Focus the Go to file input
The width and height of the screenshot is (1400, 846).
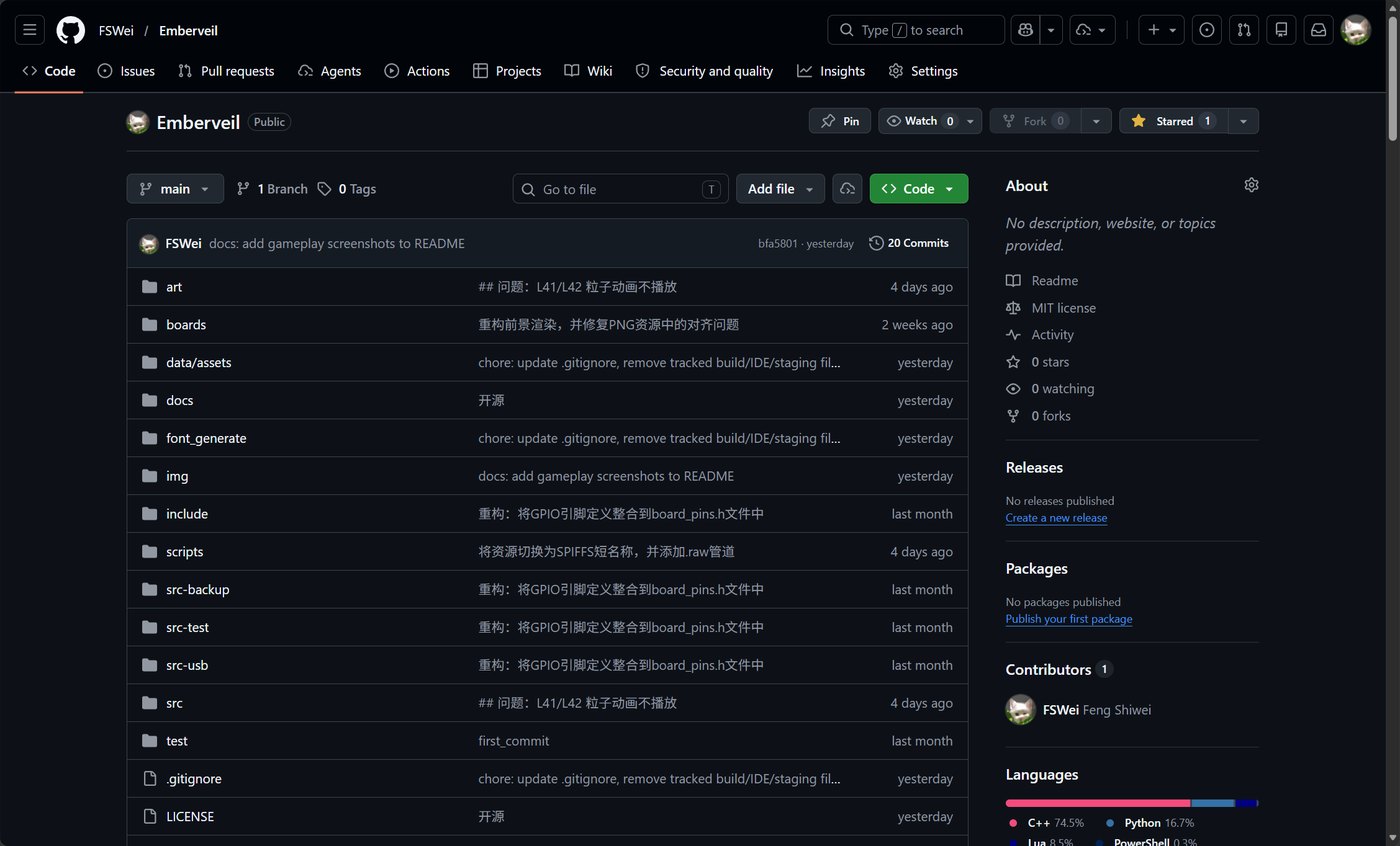(621, 189)
